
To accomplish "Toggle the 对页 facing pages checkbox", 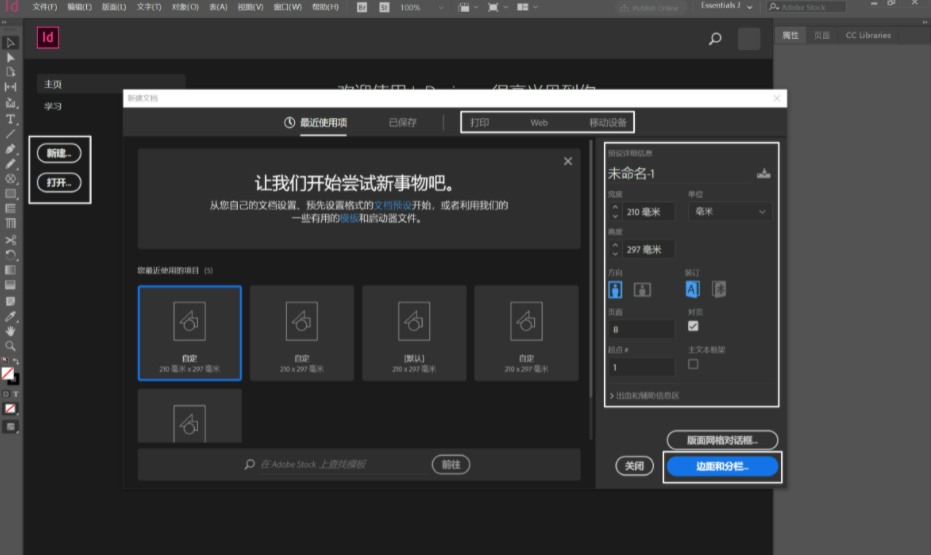I will (693, 326).
